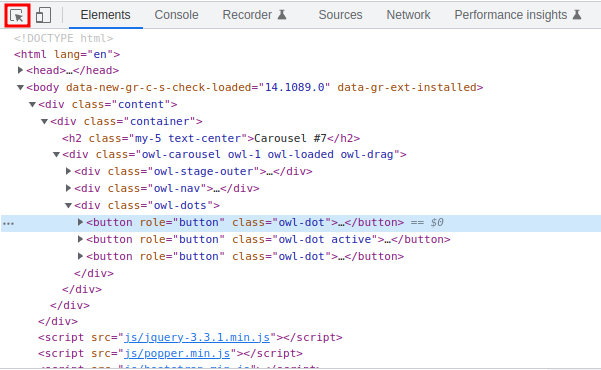Image resolution: width=601 pixels, height=370 pixels.
Task: Collapse the owl-dots div
Action: 68,206
